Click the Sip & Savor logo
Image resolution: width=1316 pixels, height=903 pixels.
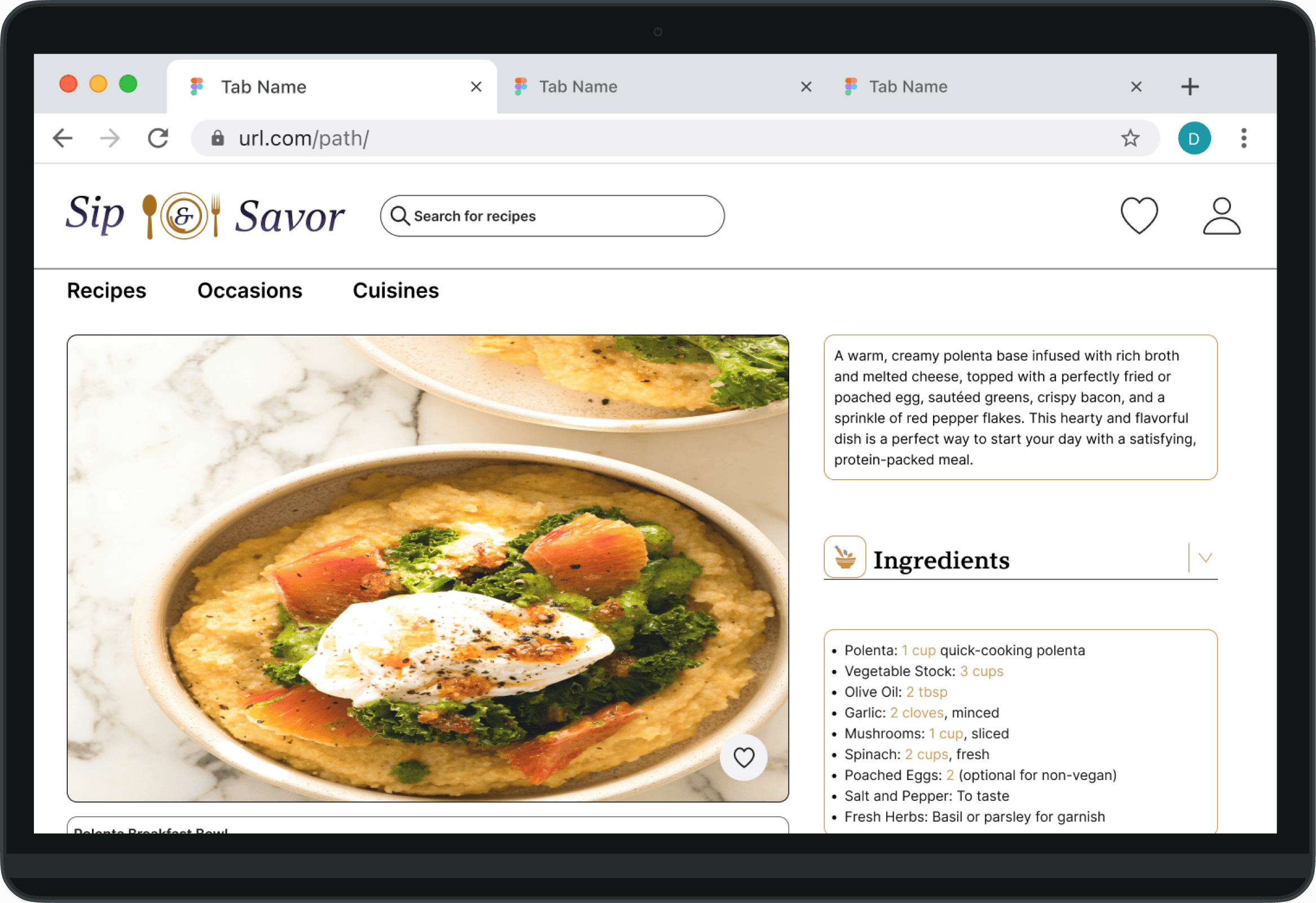(x=205, y=215)
